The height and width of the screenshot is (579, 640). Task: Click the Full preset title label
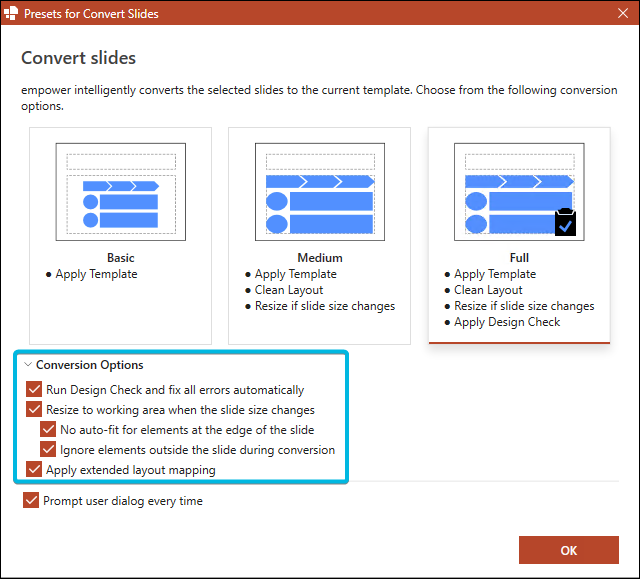519,258
